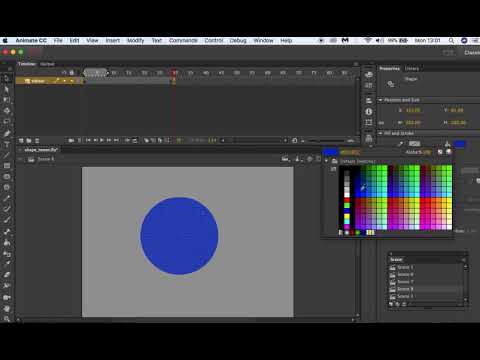Play the timeline animation
480x360 pixels.
tap(102, 141)
